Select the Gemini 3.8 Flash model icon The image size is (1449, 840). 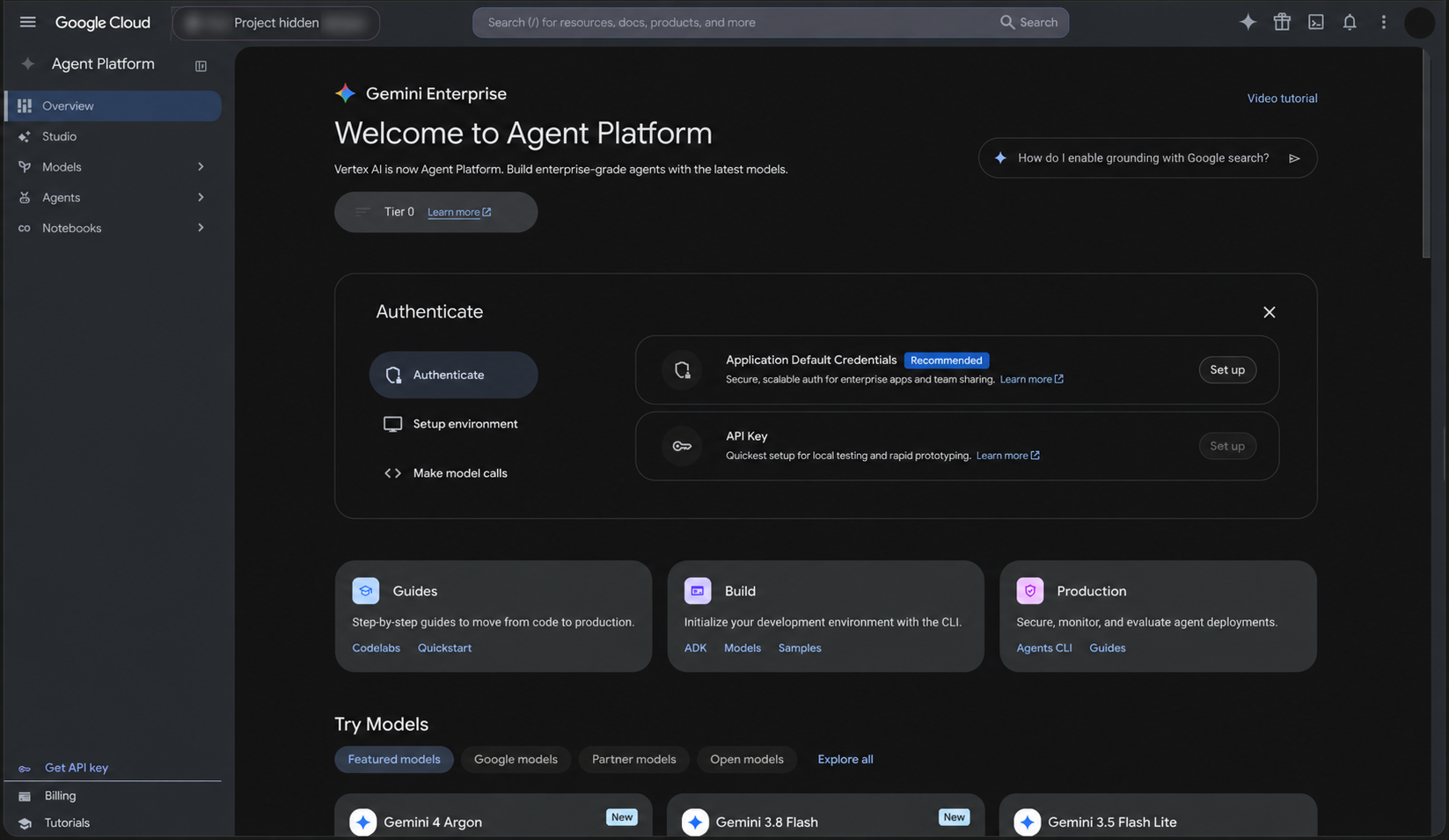click(x=695, y=822)
